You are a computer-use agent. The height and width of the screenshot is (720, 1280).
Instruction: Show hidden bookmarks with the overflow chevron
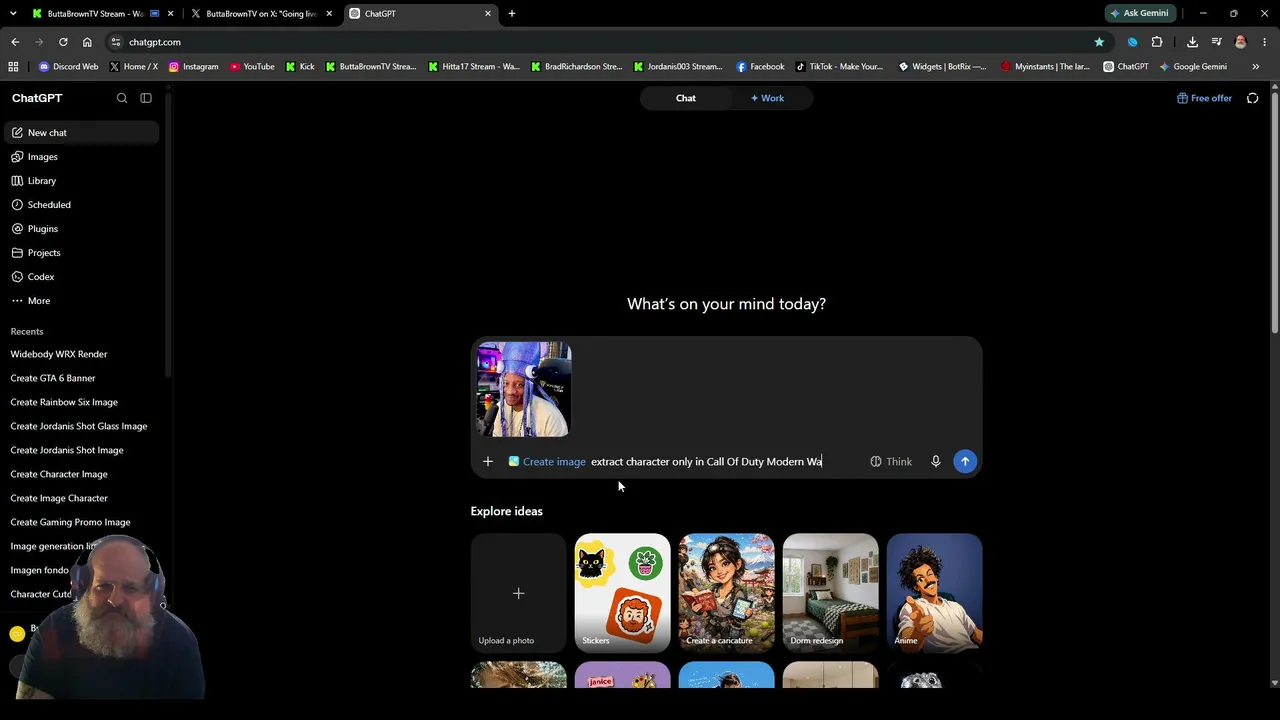pyautogui.click(x=1255, y=67)
